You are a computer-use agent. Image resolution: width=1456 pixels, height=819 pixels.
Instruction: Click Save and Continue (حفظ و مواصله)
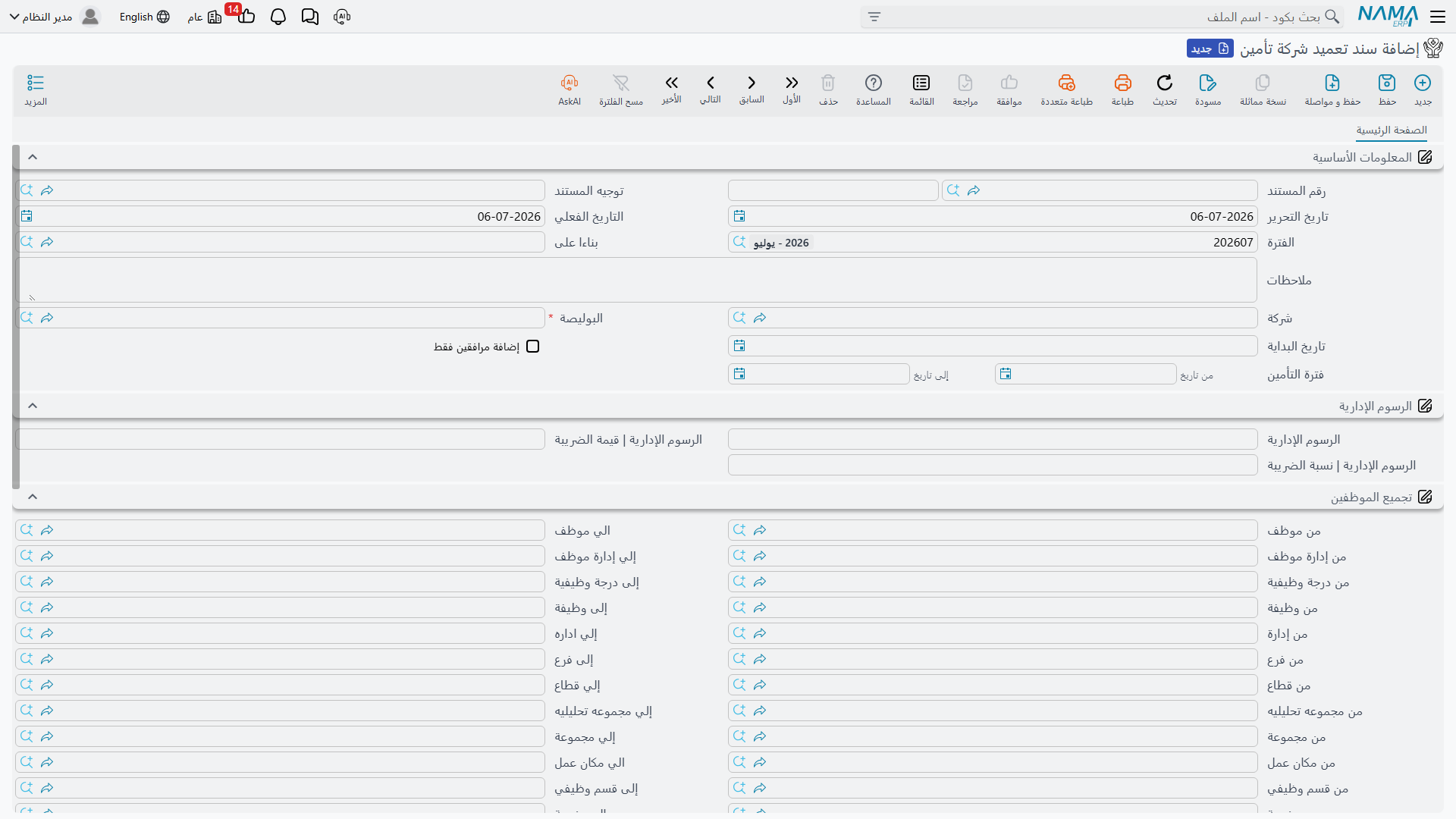click(1332, 89)
